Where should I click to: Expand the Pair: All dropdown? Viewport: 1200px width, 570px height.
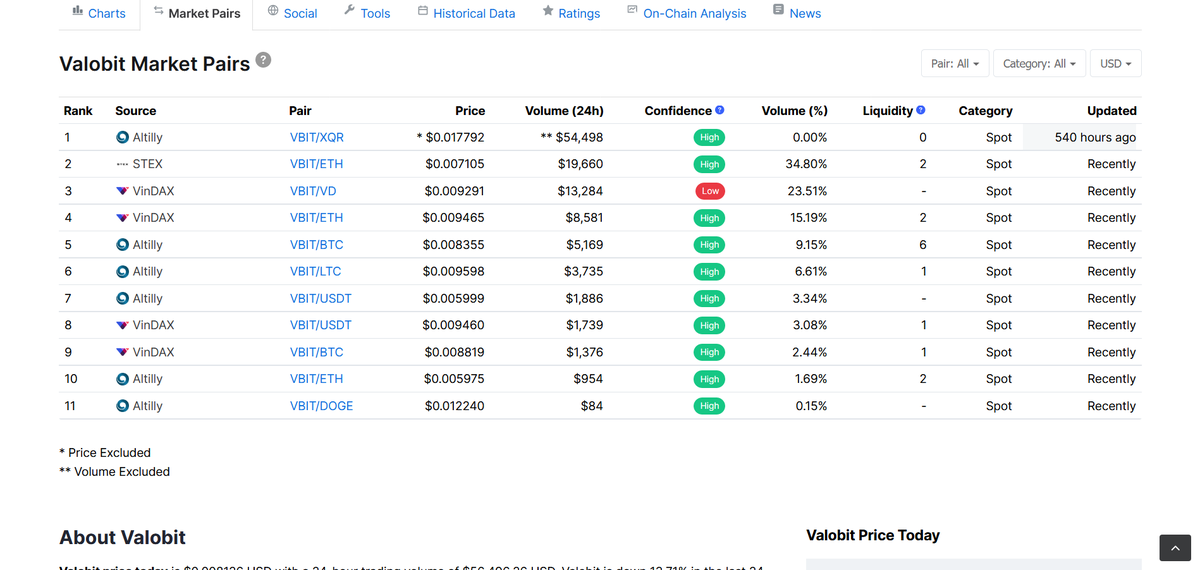pyautogui.click(x=955, y=63)
